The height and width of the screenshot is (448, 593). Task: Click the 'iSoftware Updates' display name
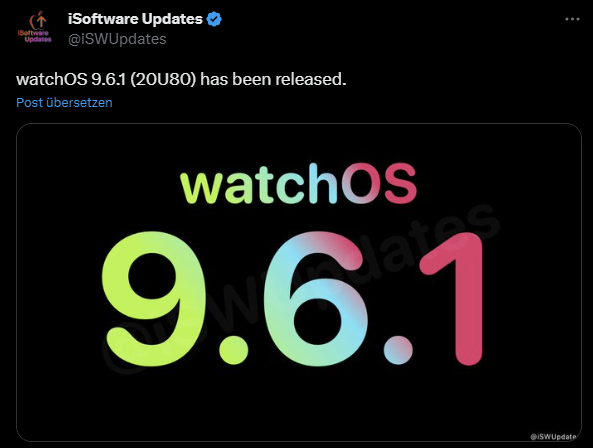click(135, 19)
